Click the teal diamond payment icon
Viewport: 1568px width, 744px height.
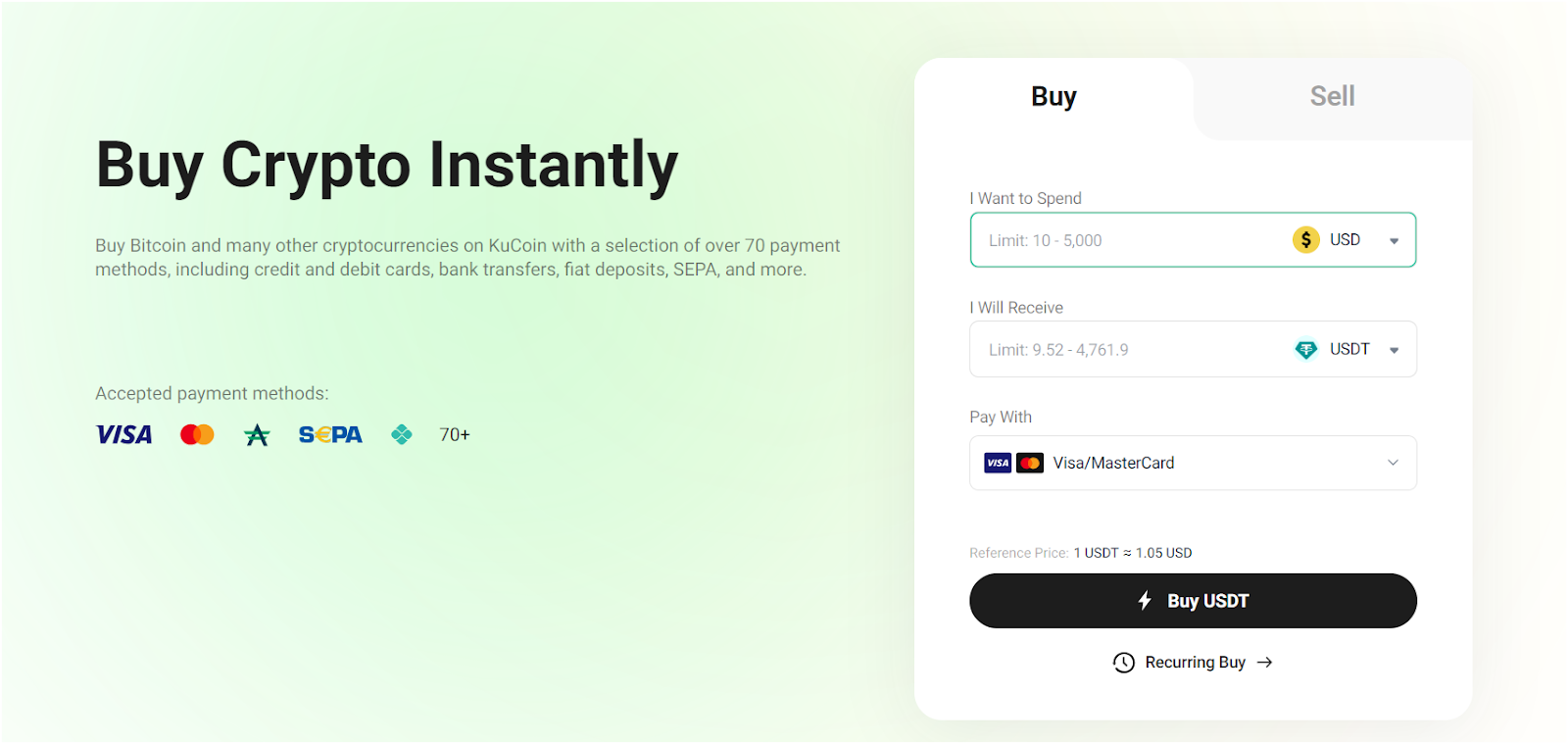click(402, 434)
